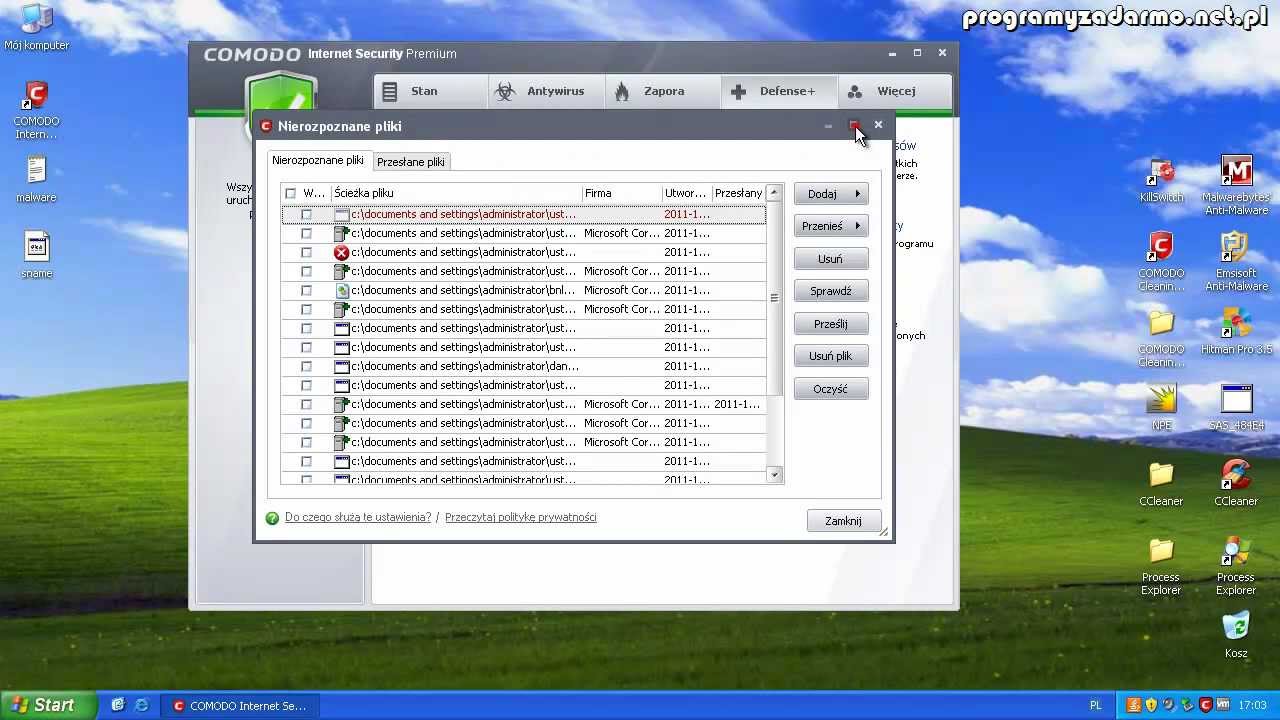Viewport: 1280px width, 720px height.
Task: Click the Oczyść button
Action: point(831,389)
